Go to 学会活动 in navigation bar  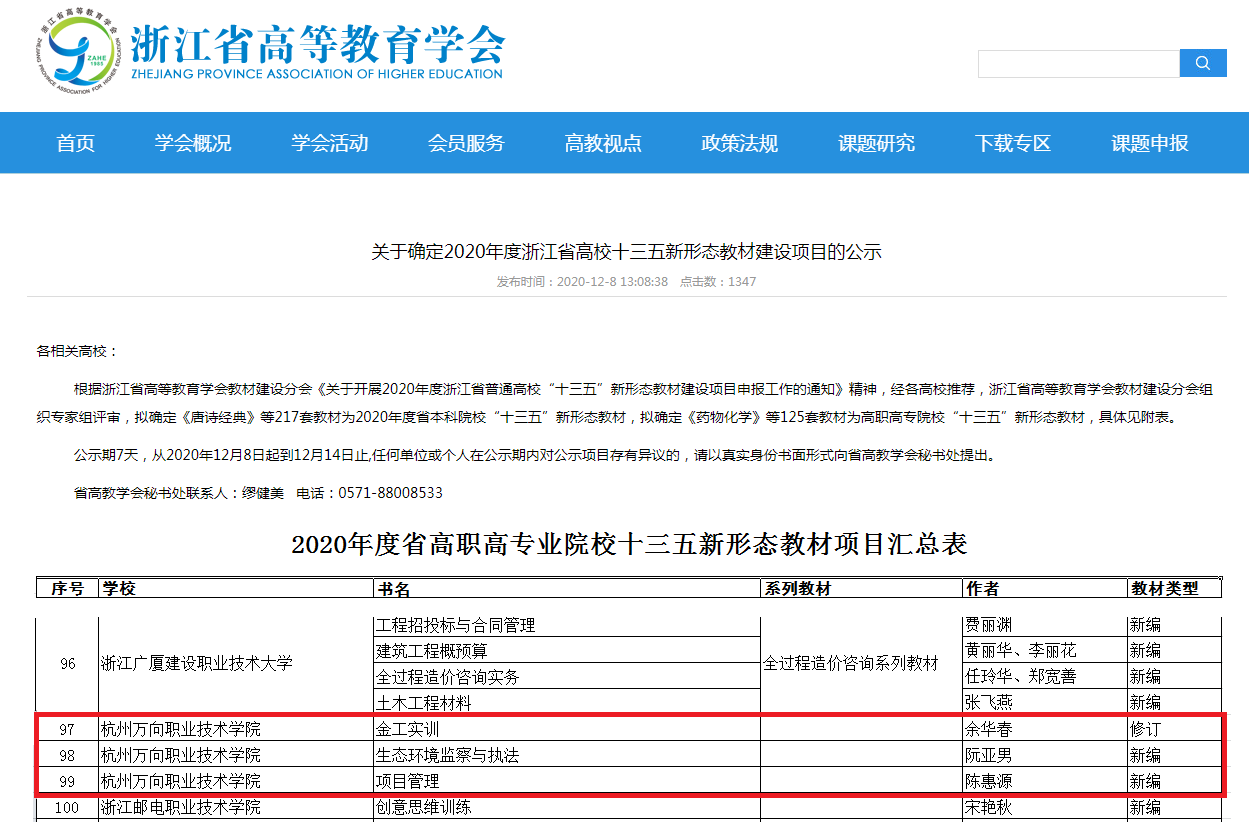point(330,143)
